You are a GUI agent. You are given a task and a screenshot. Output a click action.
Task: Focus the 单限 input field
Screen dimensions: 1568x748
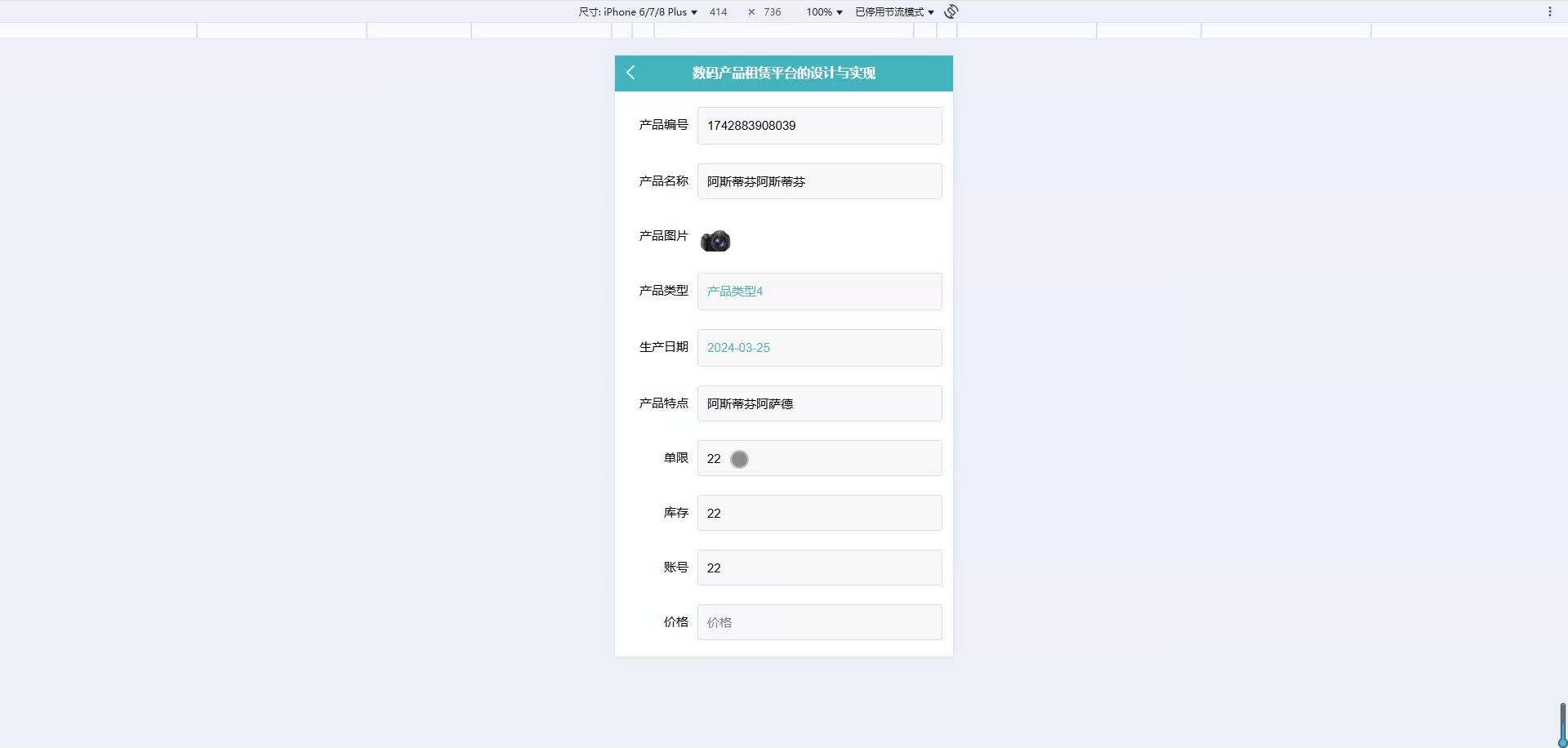click(819, 458)
